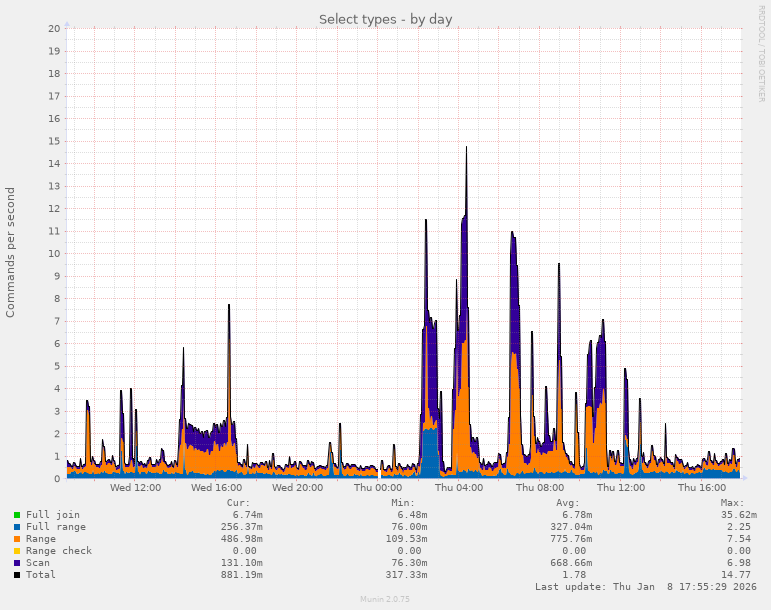Click the "Last update" timestamp text
Image resolution: width=771 pixels, height=610 pixels.
645,587
